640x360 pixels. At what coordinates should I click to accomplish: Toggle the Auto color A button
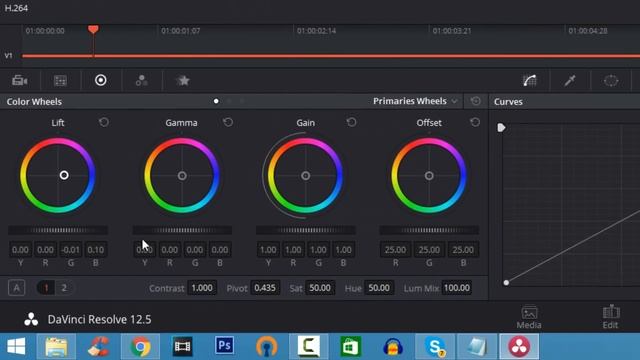[x=16, y=288]
